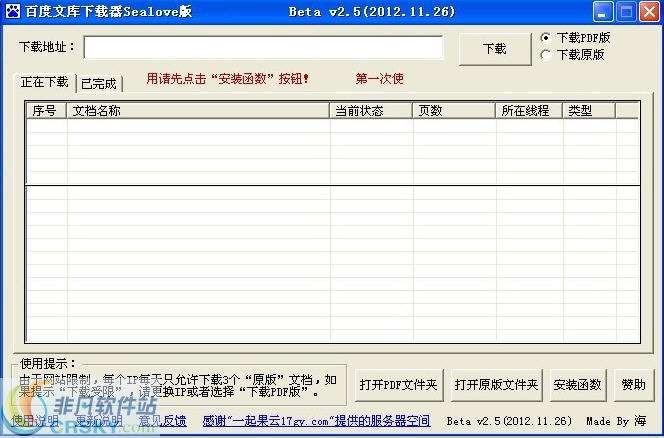Click the 序号 column header
The width and height of the screenshot is (664, 438).
point(46,111)
